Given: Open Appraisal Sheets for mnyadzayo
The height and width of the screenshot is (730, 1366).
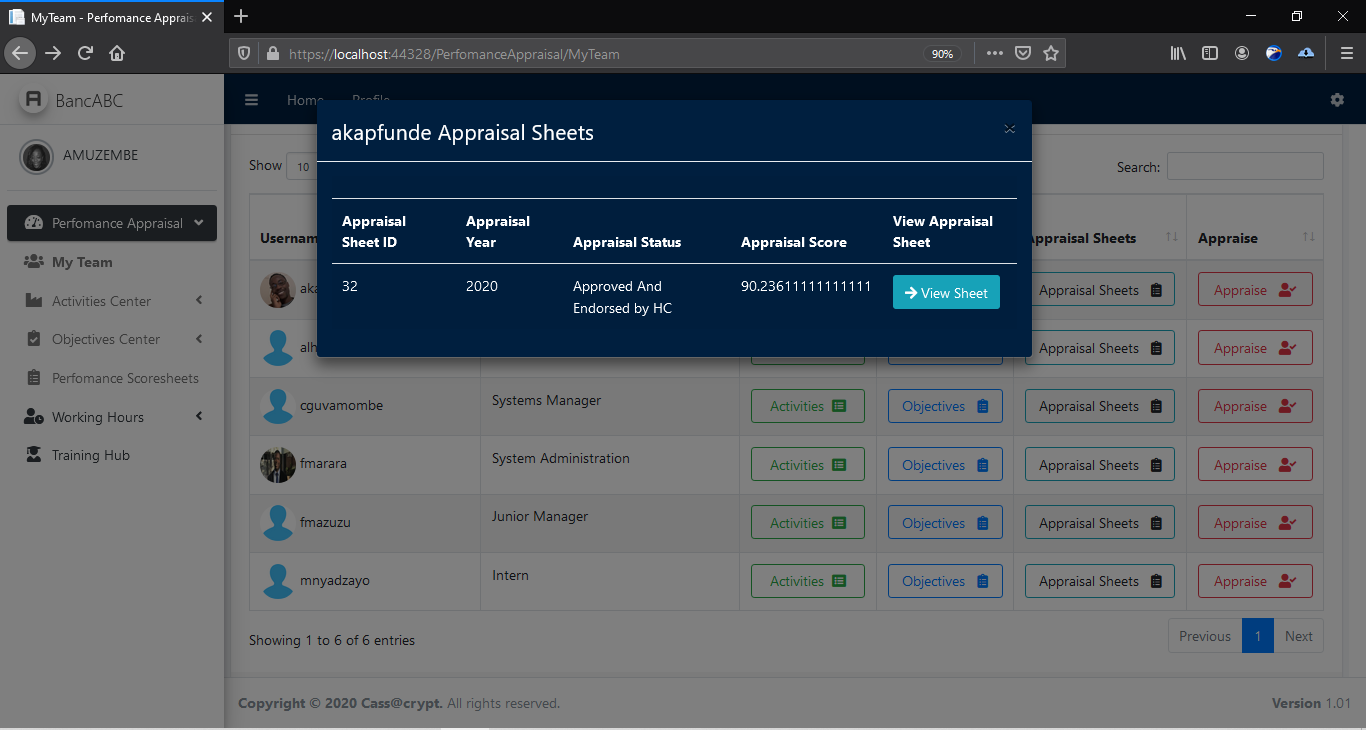Looking at the screenshot, I should pyautogui.click(x=1099, y=581).
